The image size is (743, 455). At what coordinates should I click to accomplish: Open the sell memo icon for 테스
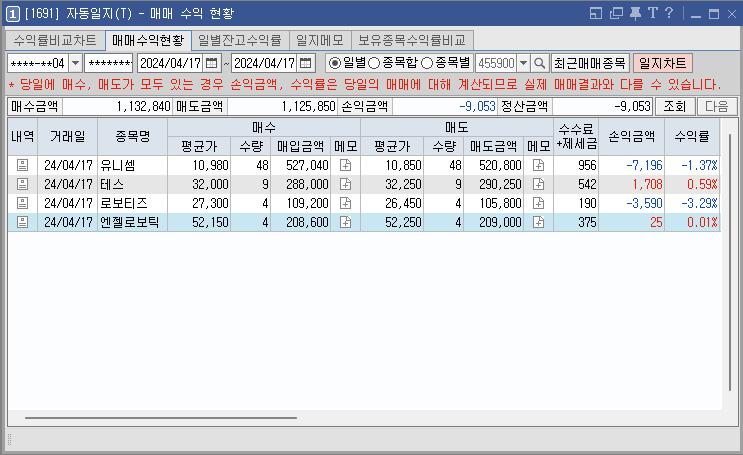click(x=538, y=184)
